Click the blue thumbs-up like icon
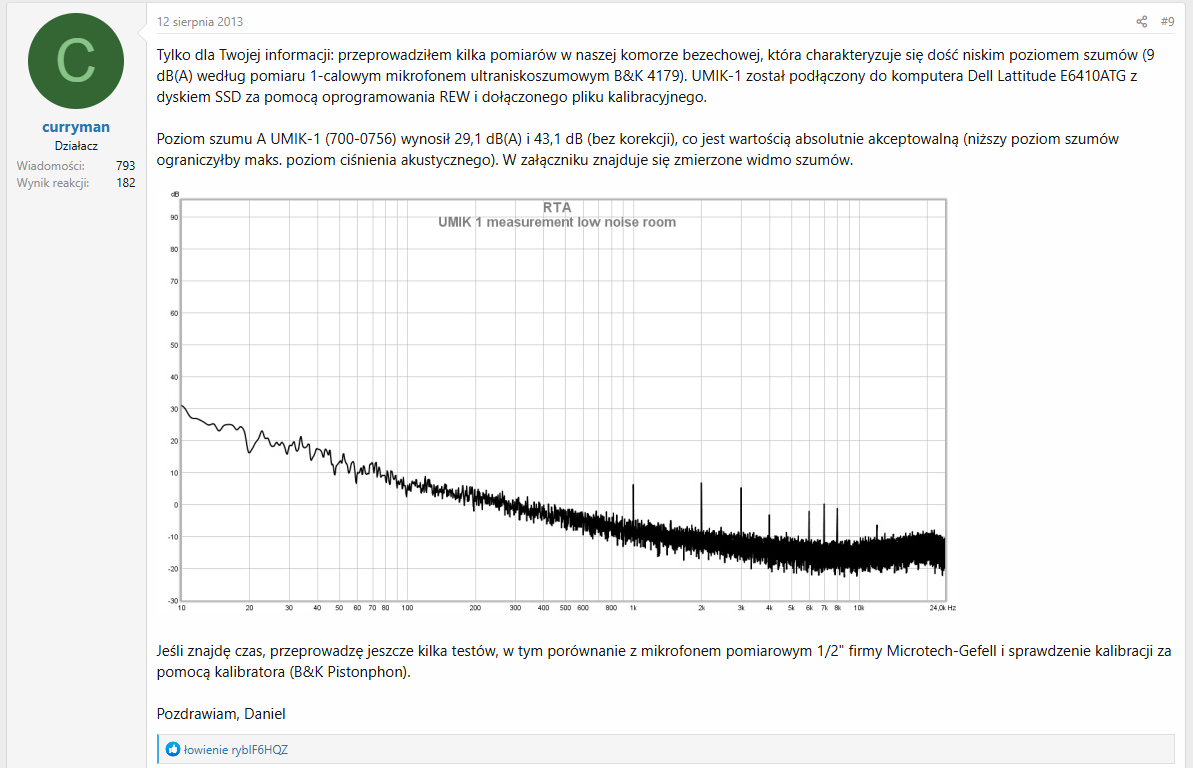1193x768 pixels. tap(173, 749)
